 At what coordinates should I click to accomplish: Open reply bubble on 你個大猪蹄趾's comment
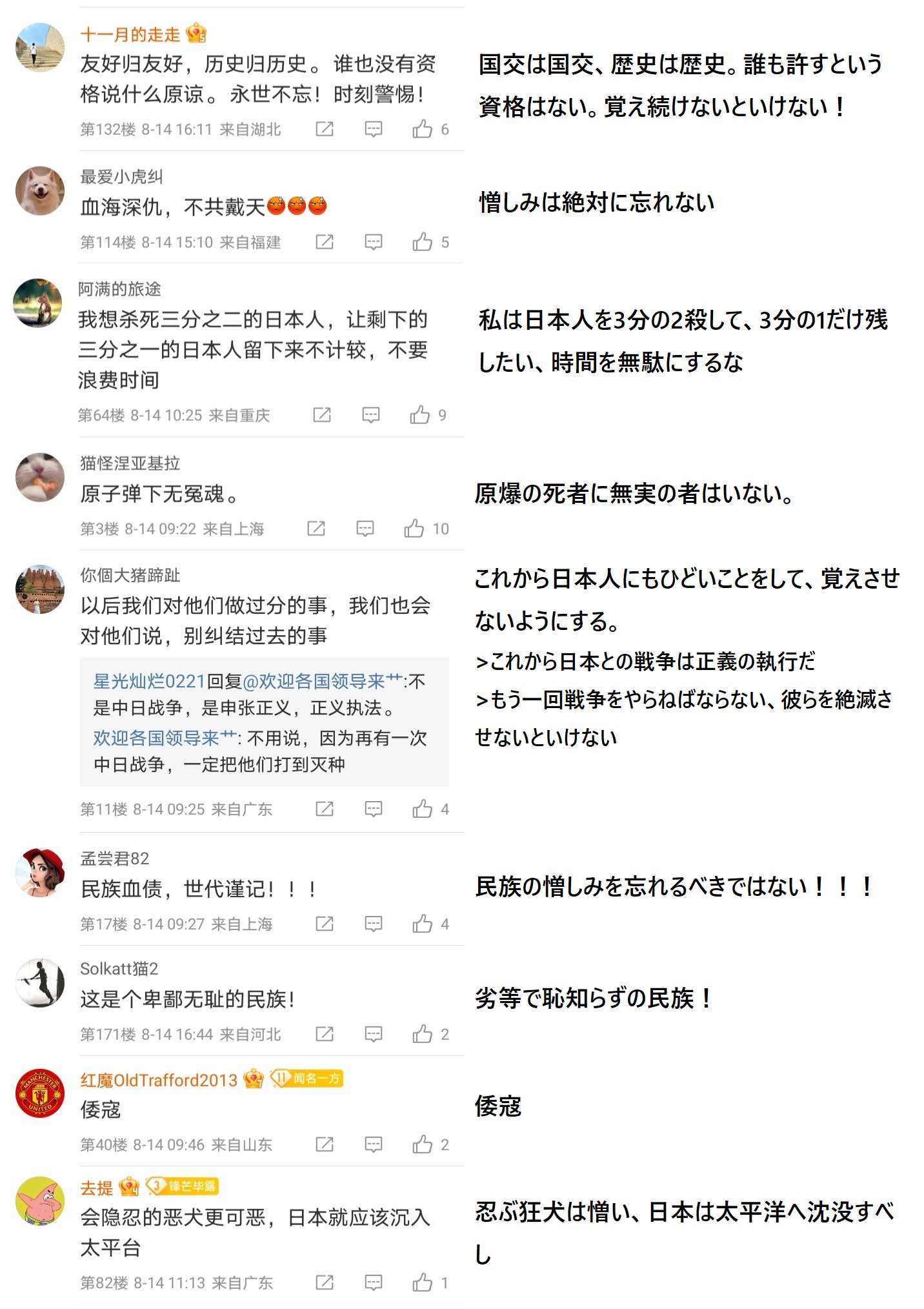(374, 809)
